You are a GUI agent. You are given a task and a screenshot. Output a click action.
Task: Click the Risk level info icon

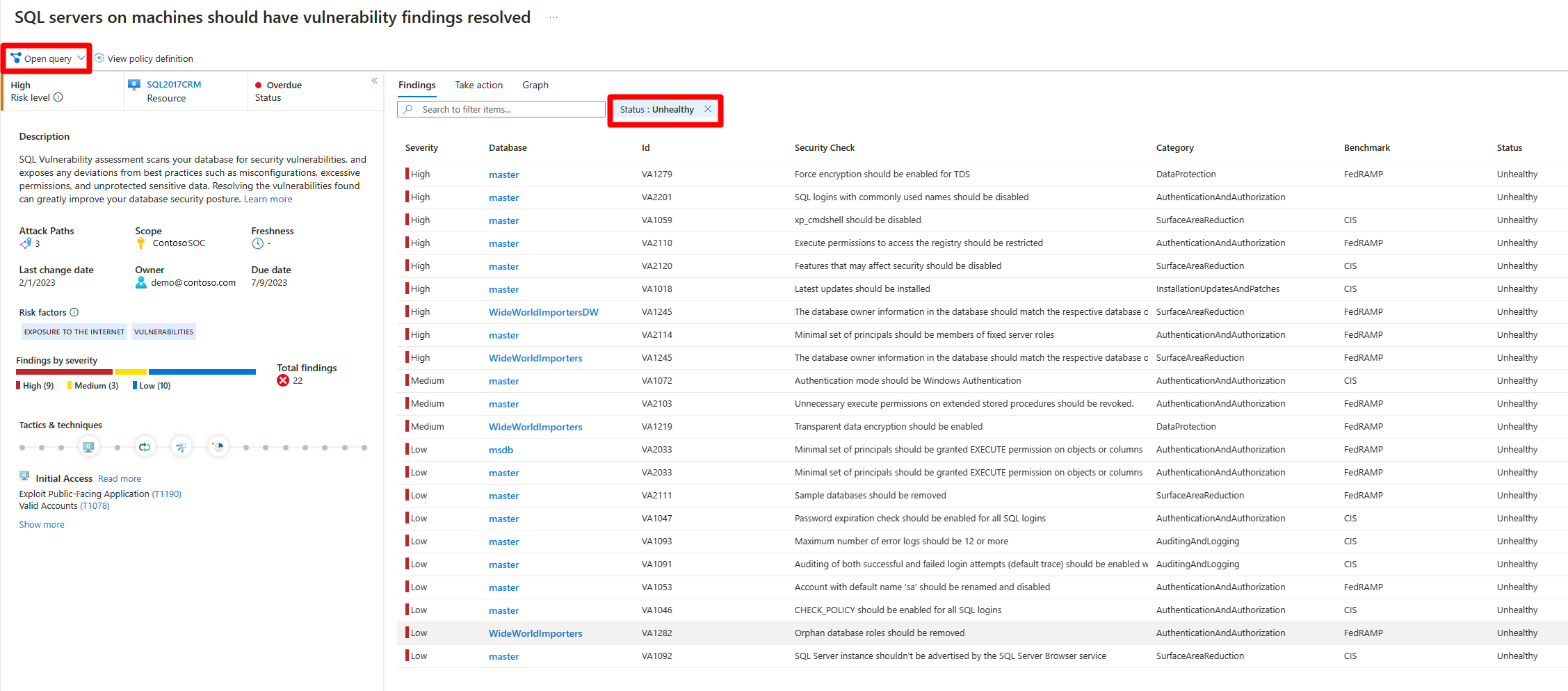point(58,97)
